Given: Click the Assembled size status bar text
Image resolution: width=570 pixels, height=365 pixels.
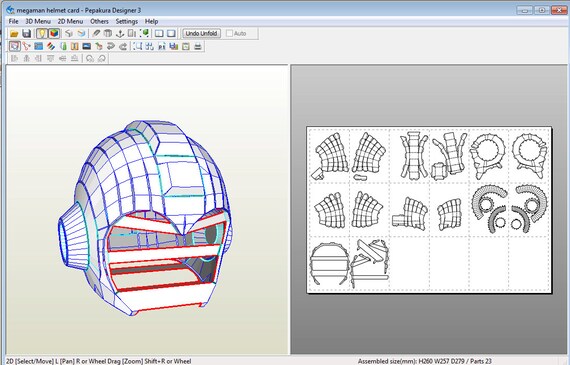Looking at the screenshot, I should [x=425, y=361].
